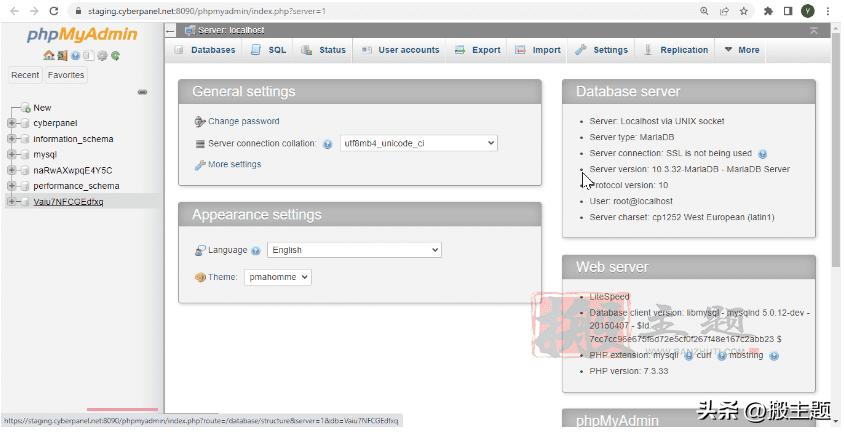
Task: Reload the page with browser refresh icon
Action: pyautogui.click(x=53, y=11)
